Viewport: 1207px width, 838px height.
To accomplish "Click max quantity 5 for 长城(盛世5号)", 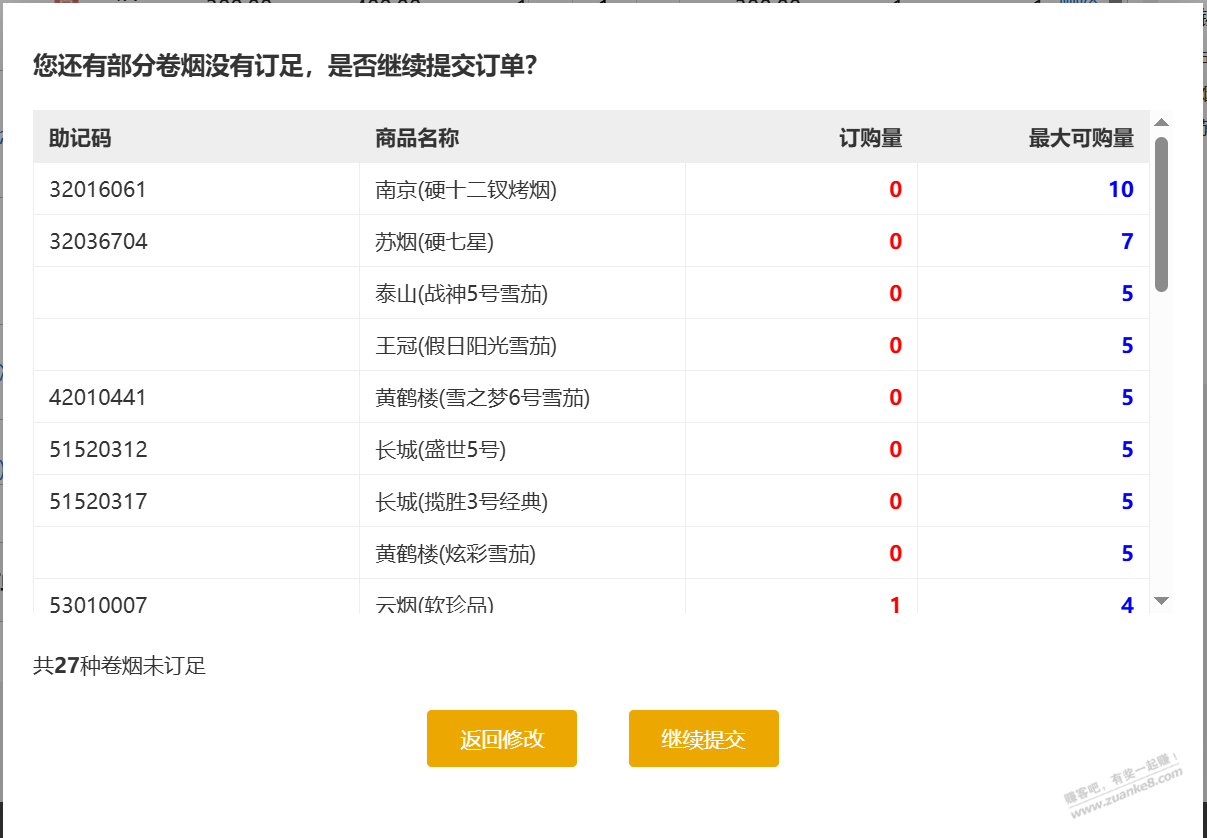I will tap(1127, 449).
